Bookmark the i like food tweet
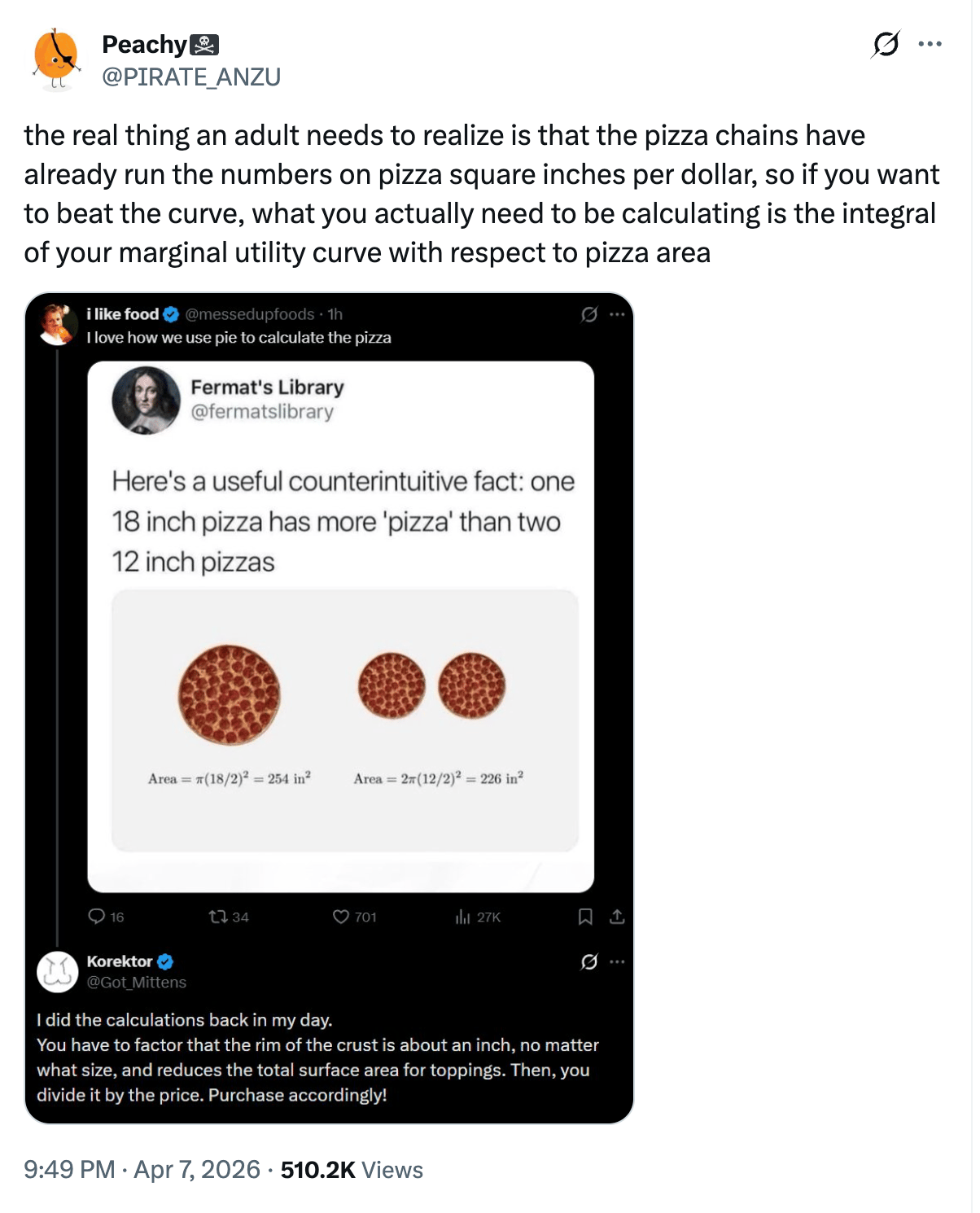Image resolution: width=980 pixels, height=1213 pixels. [x=585, y=917]
